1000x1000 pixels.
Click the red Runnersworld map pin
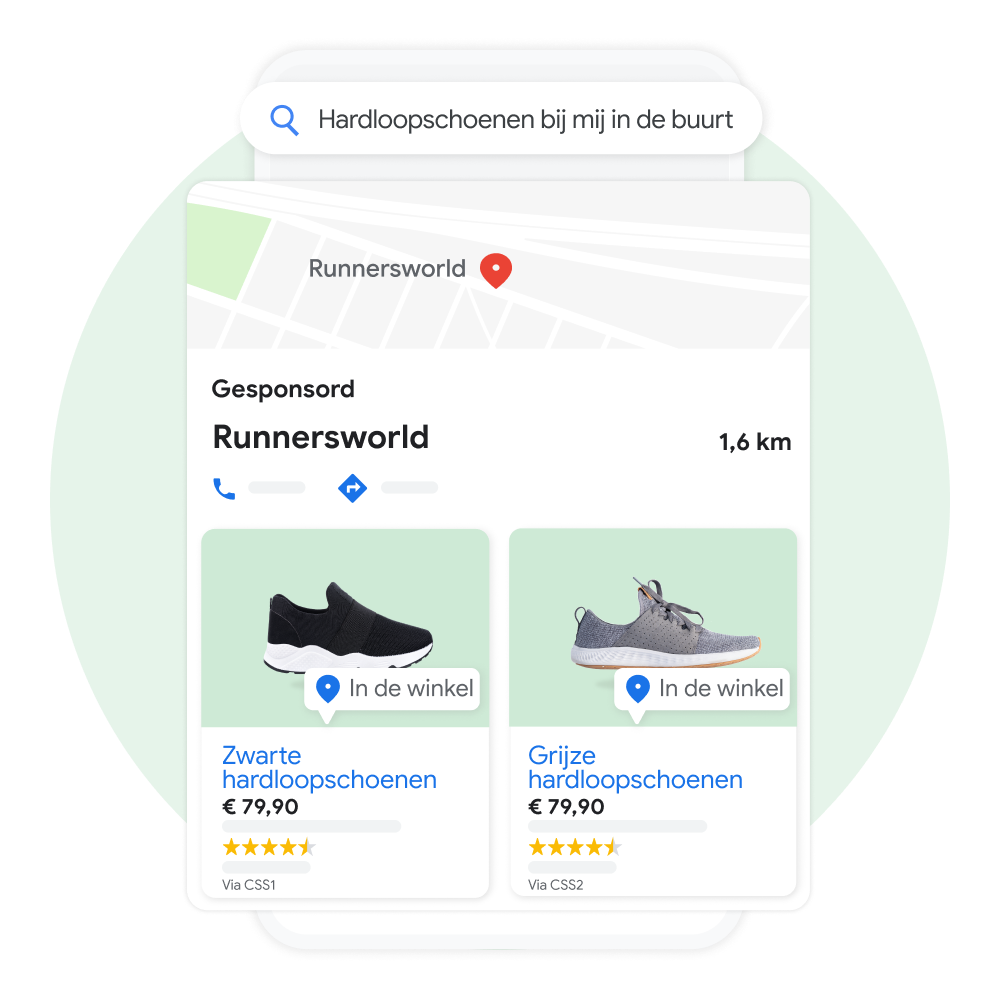[496, 270]
